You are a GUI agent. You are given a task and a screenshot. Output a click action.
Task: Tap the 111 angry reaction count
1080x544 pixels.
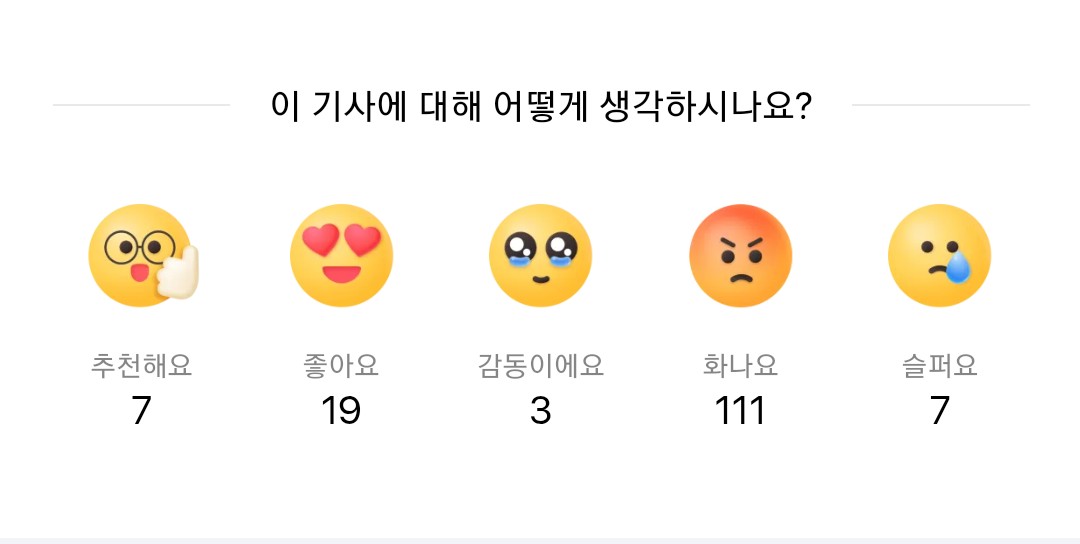(x=740, y=411)
